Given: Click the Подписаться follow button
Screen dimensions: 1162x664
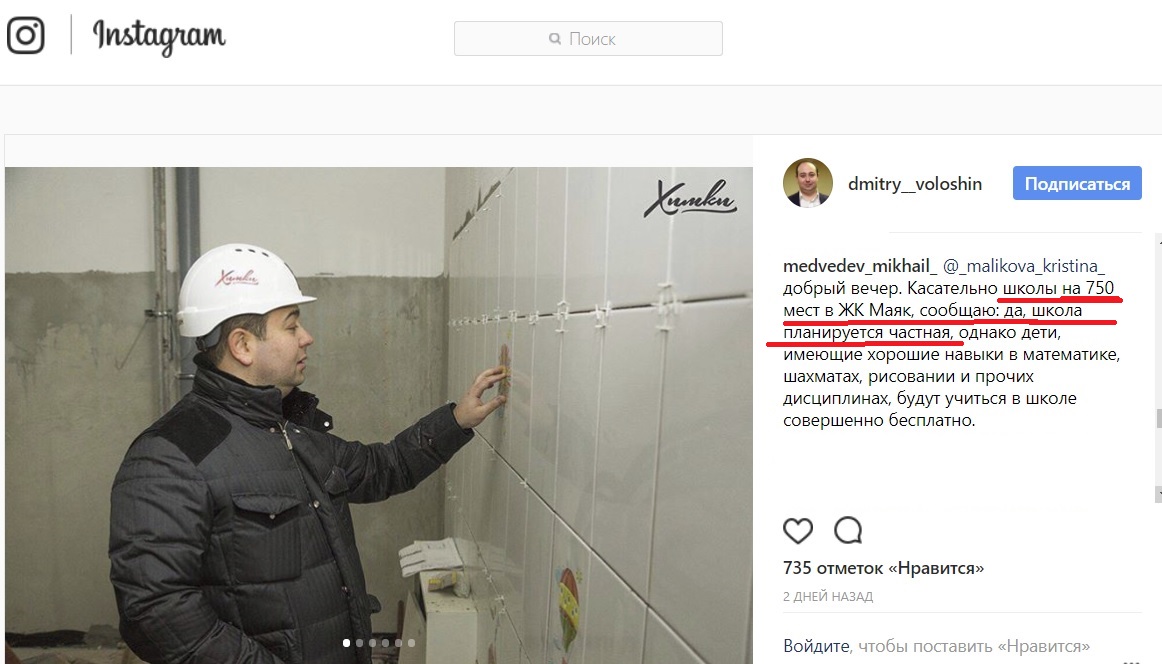Looking at the screenshot, I should tap(1077, 183).
